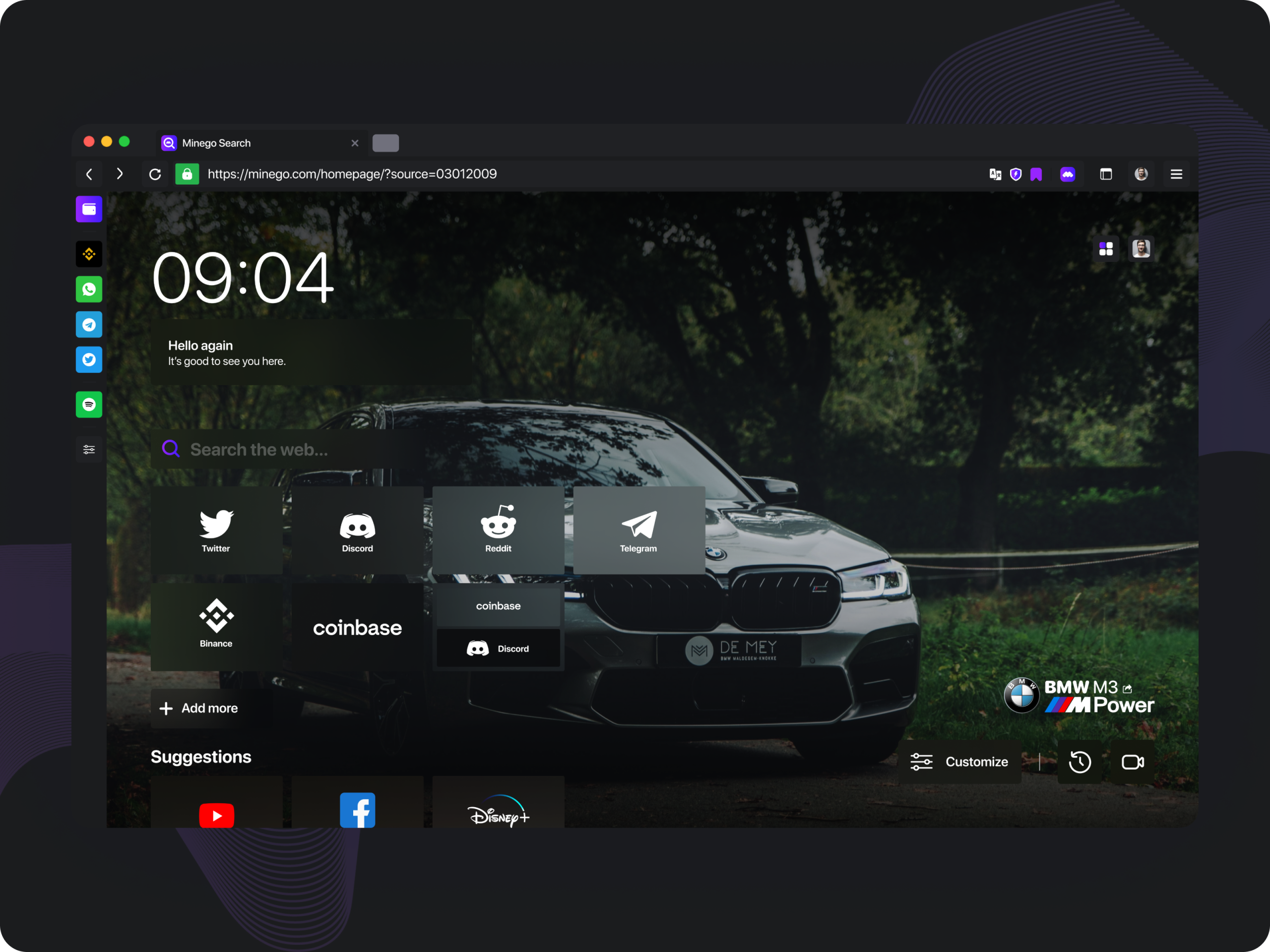Open Binance from the sidebar
The width and height of the screenshot is (1270, 952).
tap(89, 254)
